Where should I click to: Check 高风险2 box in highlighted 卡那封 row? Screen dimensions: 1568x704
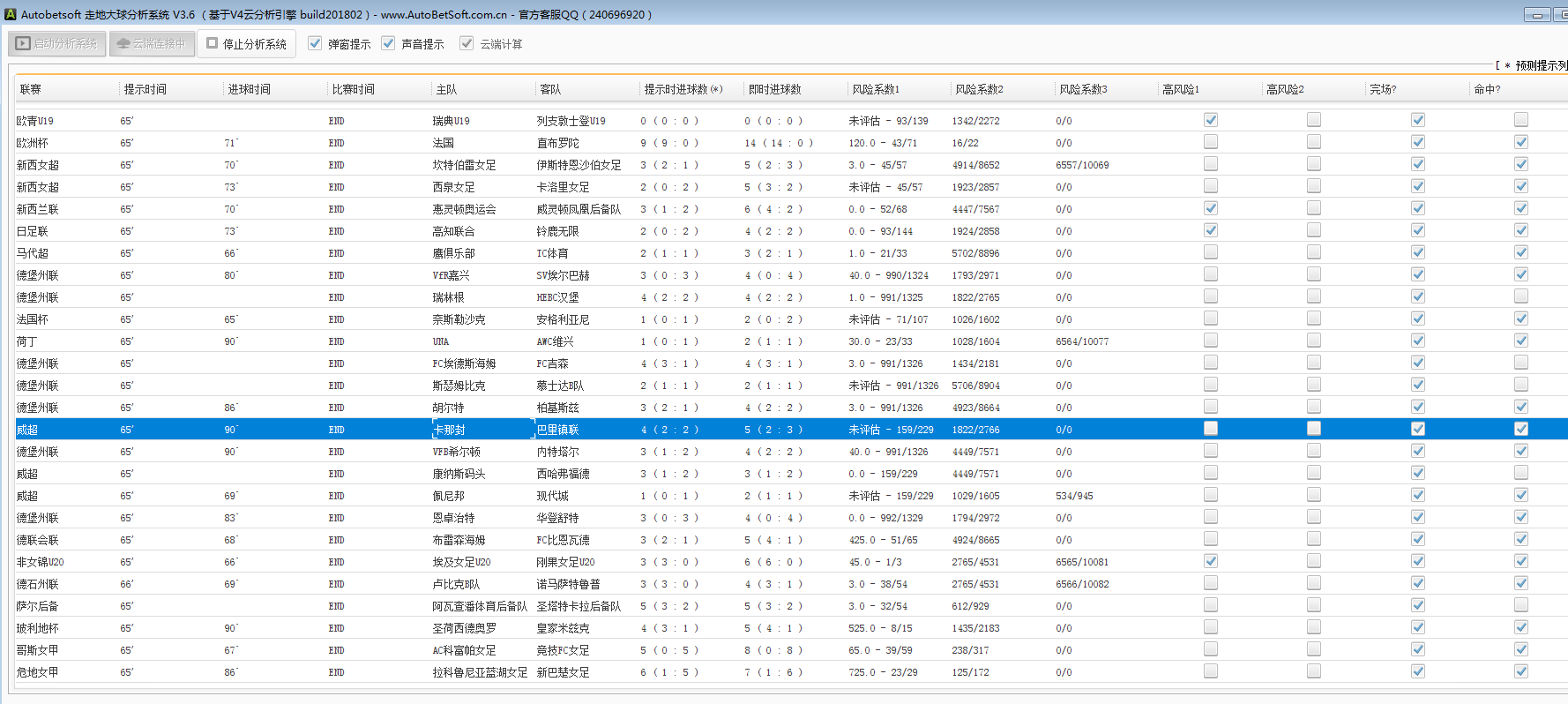tap(1313, 429)
